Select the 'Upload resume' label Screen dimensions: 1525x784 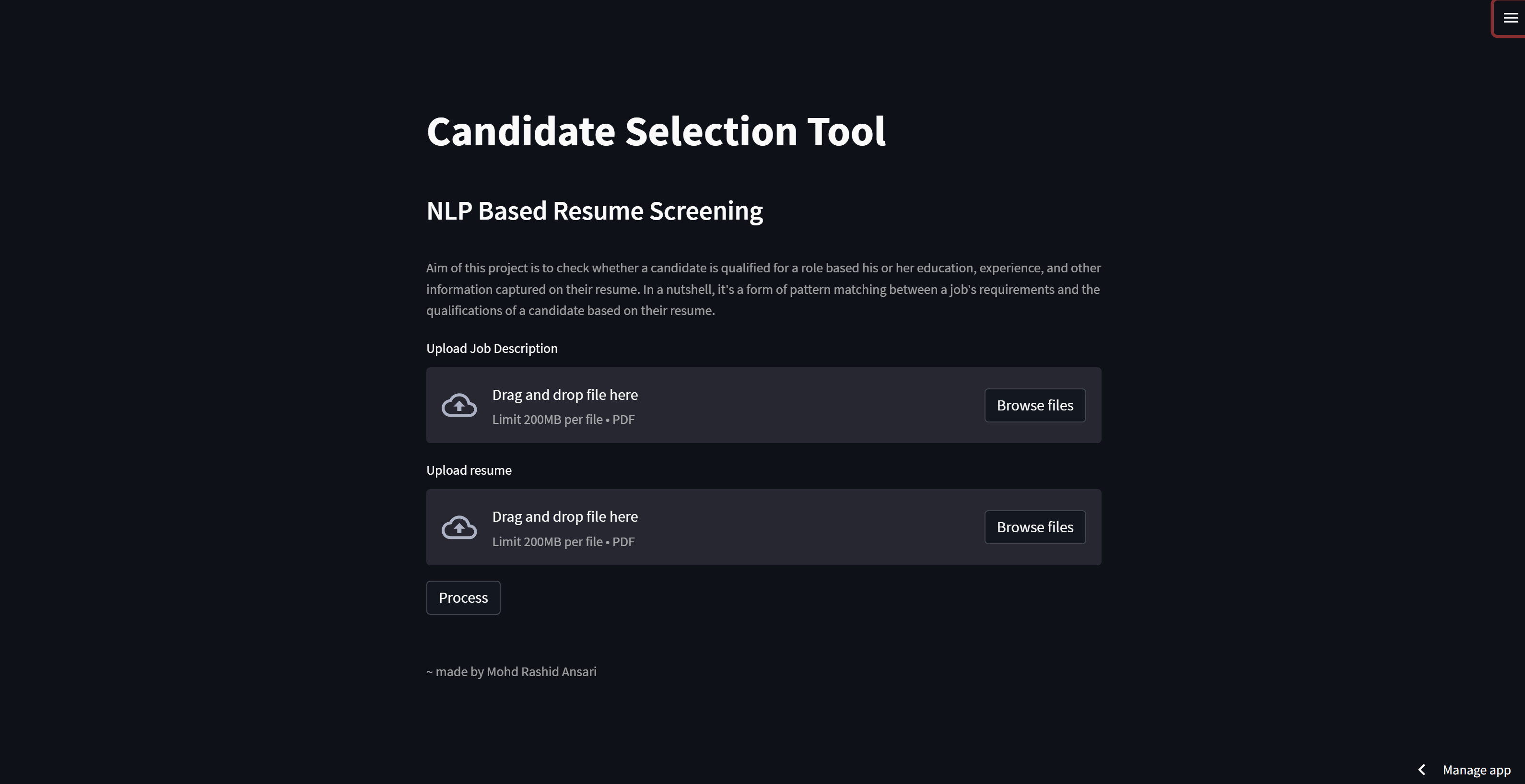468,470
